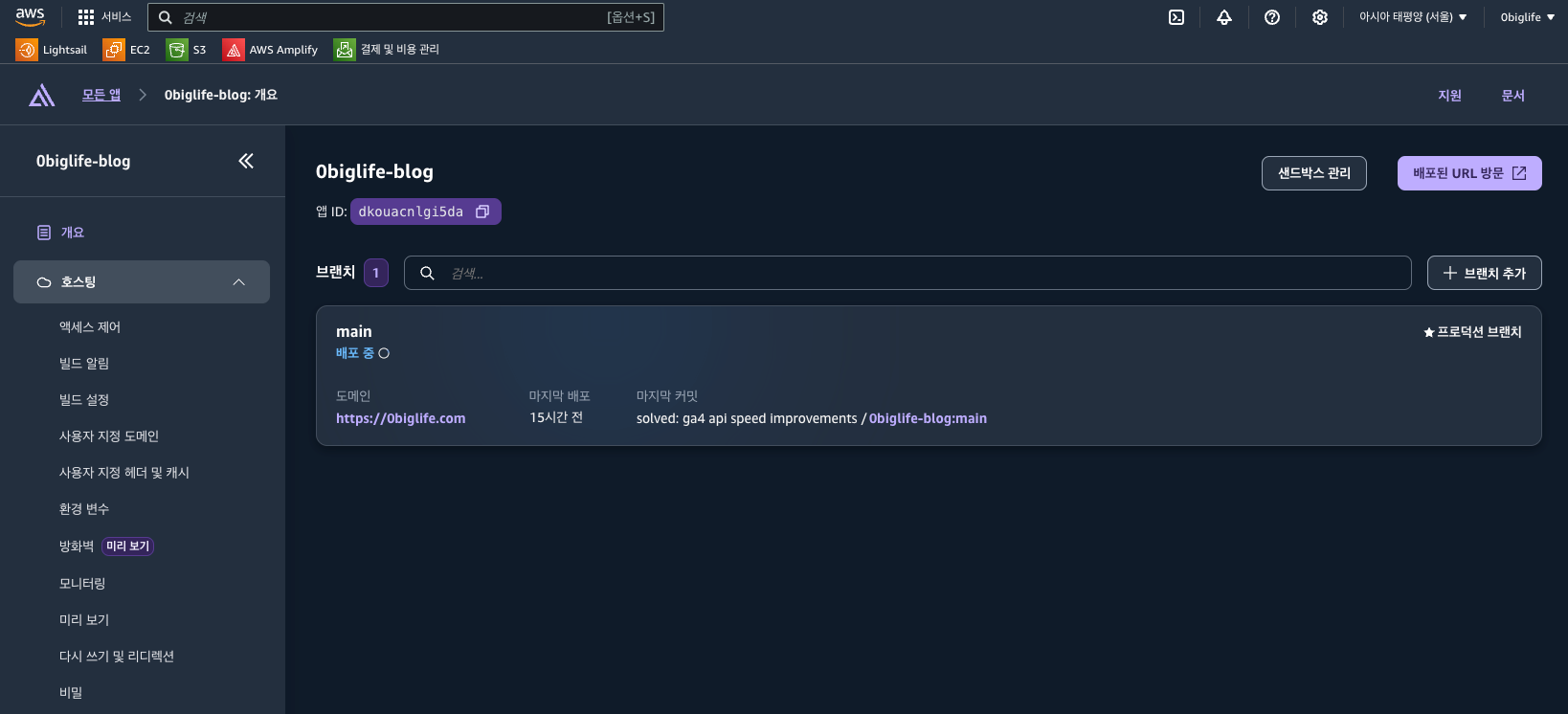Screen dimensions: 1568x714
Task: Open the 지원 link
Action: 1449,96
